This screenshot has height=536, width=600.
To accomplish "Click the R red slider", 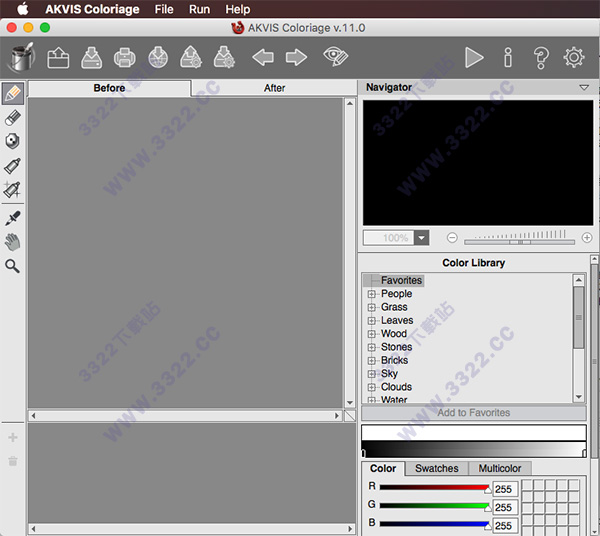I will pyautogui.click(x=434, y=487).
